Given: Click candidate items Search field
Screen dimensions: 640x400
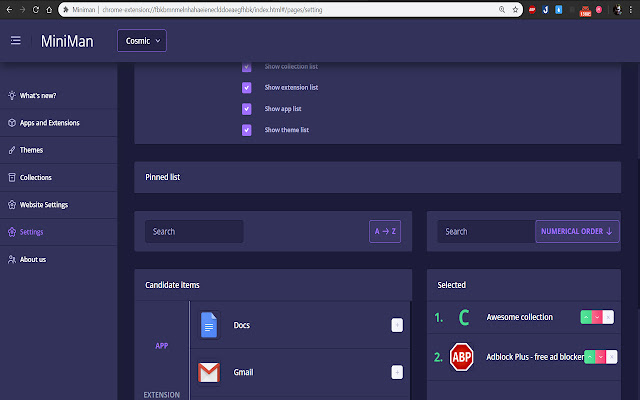Looking at the screenshot, I should click(194, 231).
